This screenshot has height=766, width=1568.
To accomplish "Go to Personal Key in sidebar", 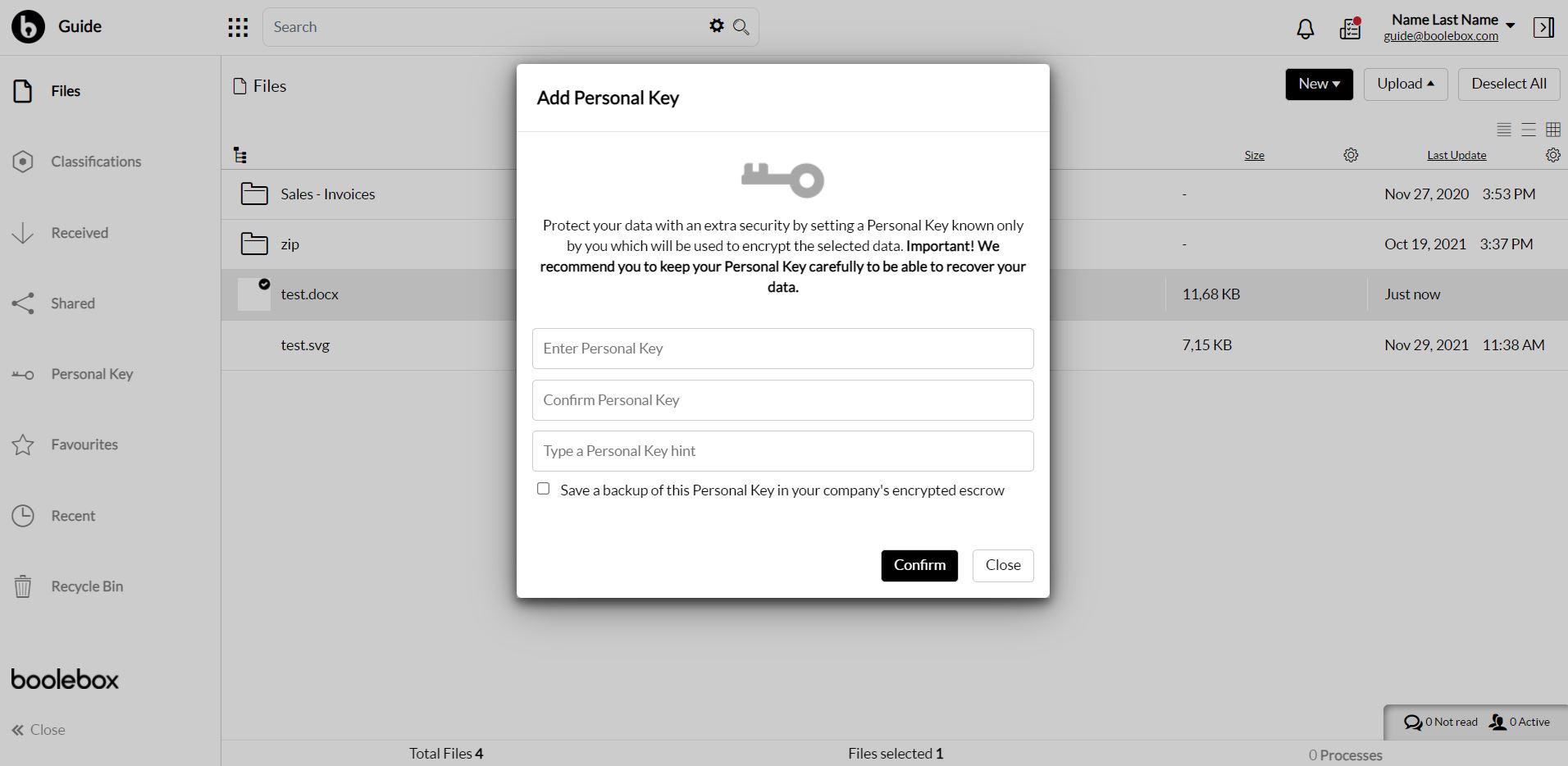I will (92, 374).
